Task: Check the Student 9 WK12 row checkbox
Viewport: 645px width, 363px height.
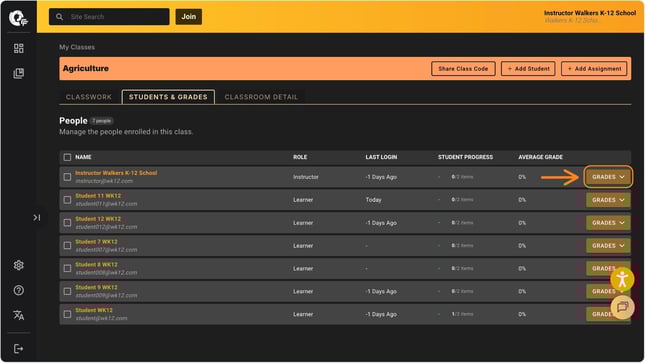Action: pos(67,291)
